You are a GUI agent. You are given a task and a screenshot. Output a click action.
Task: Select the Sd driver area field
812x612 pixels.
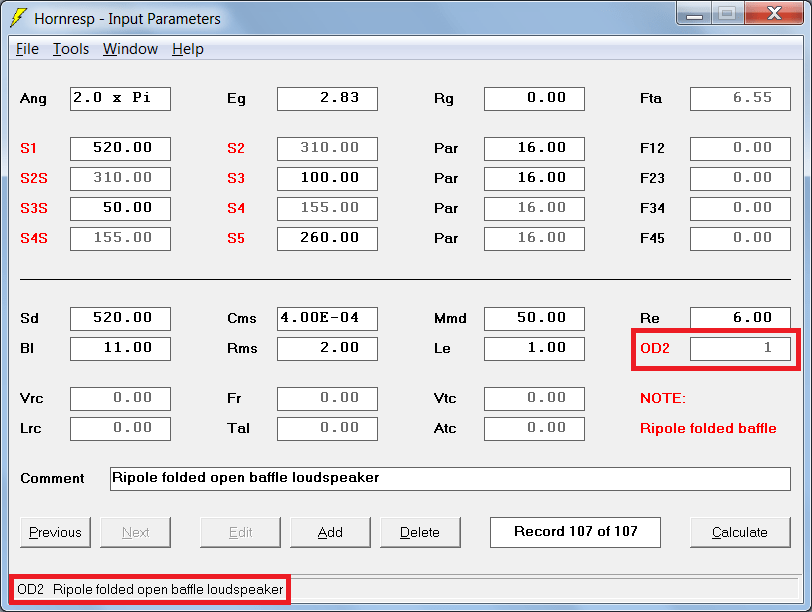pos(120,318)
